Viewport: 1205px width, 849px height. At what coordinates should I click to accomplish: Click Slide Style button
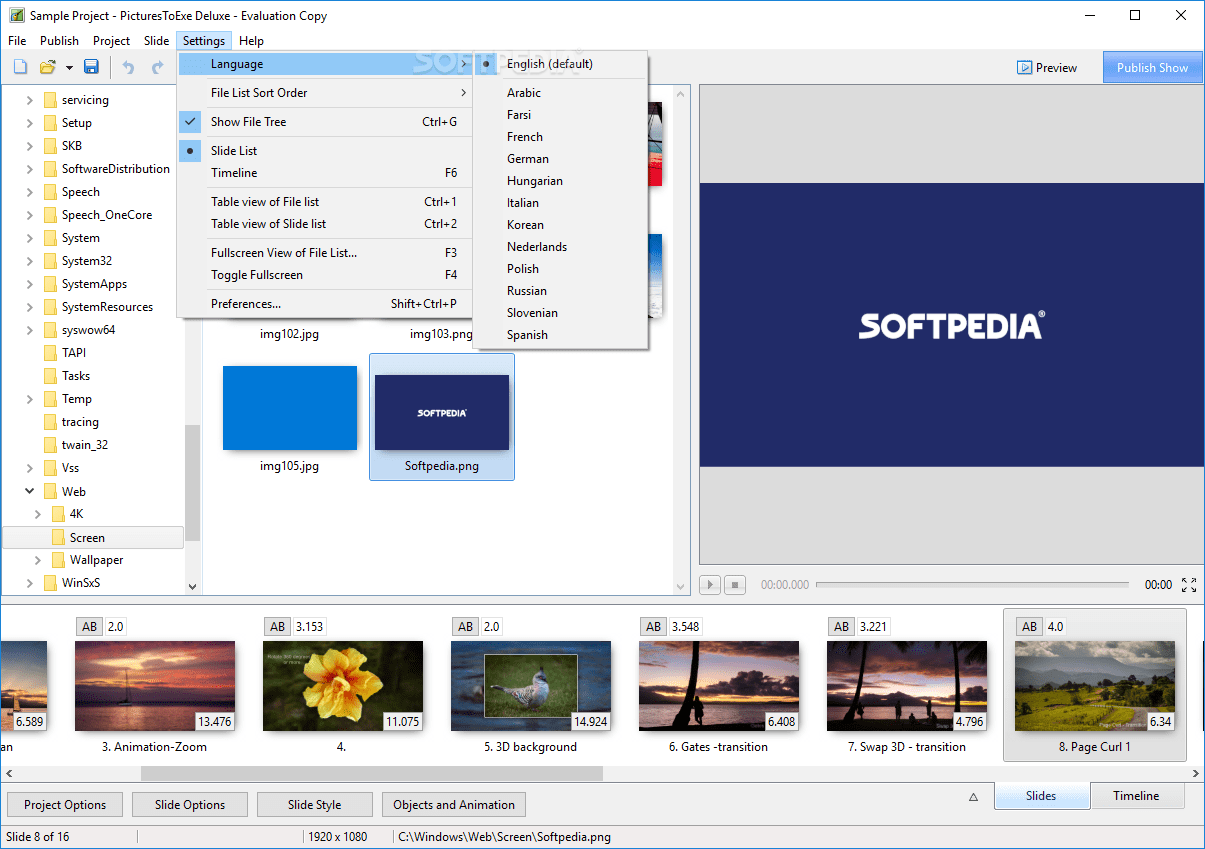point(315,805)
